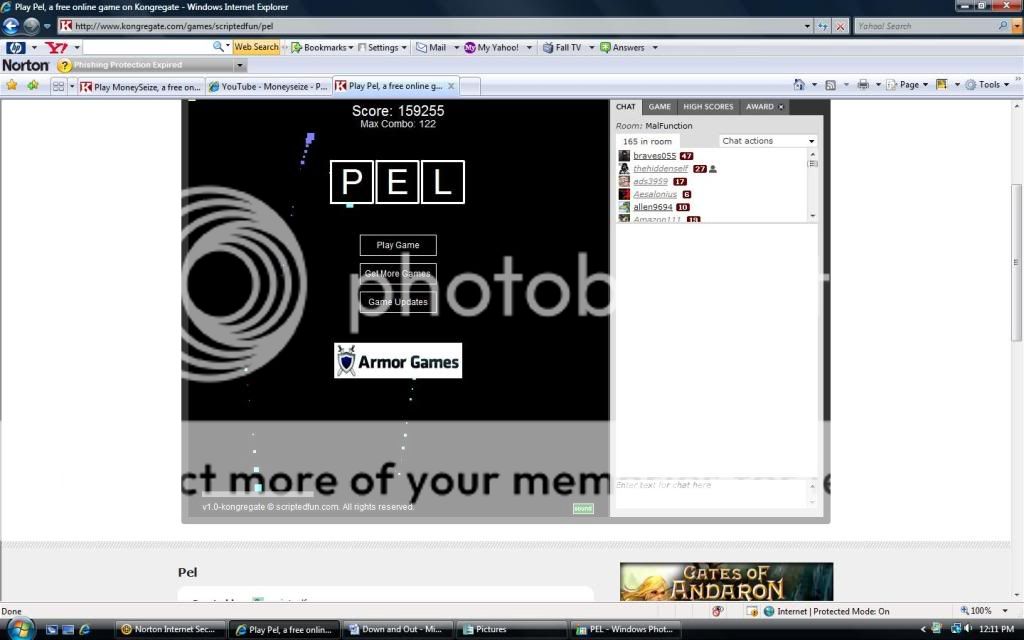Click the browser Forward arrow button
This screenshot has height=640, width=1024.
tap(31, 26)
